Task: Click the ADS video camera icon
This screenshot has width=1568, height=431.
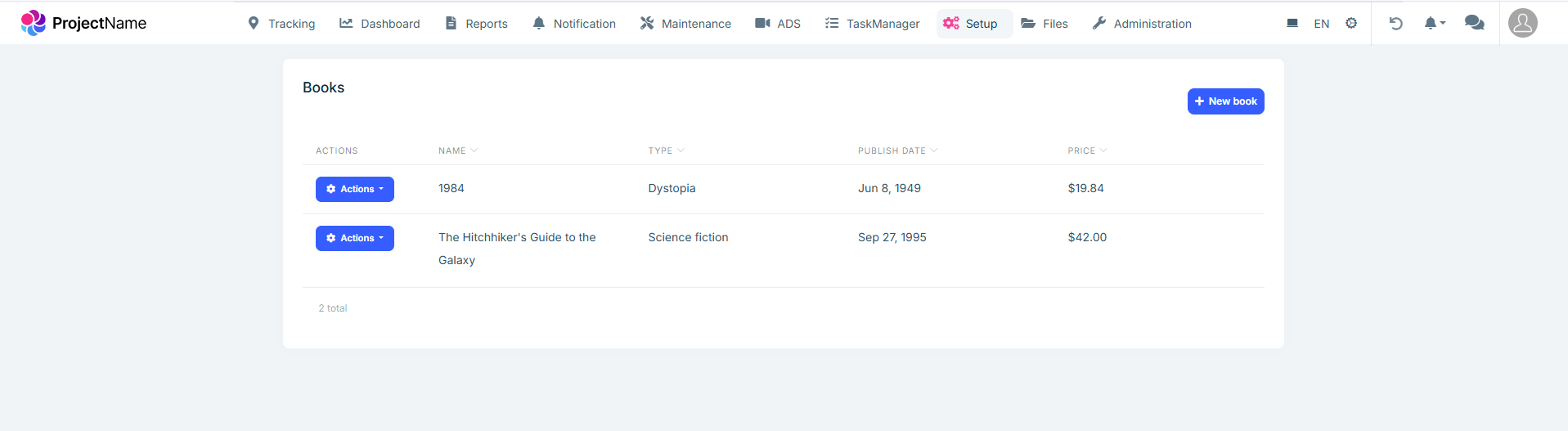Action: coord(762,24)
